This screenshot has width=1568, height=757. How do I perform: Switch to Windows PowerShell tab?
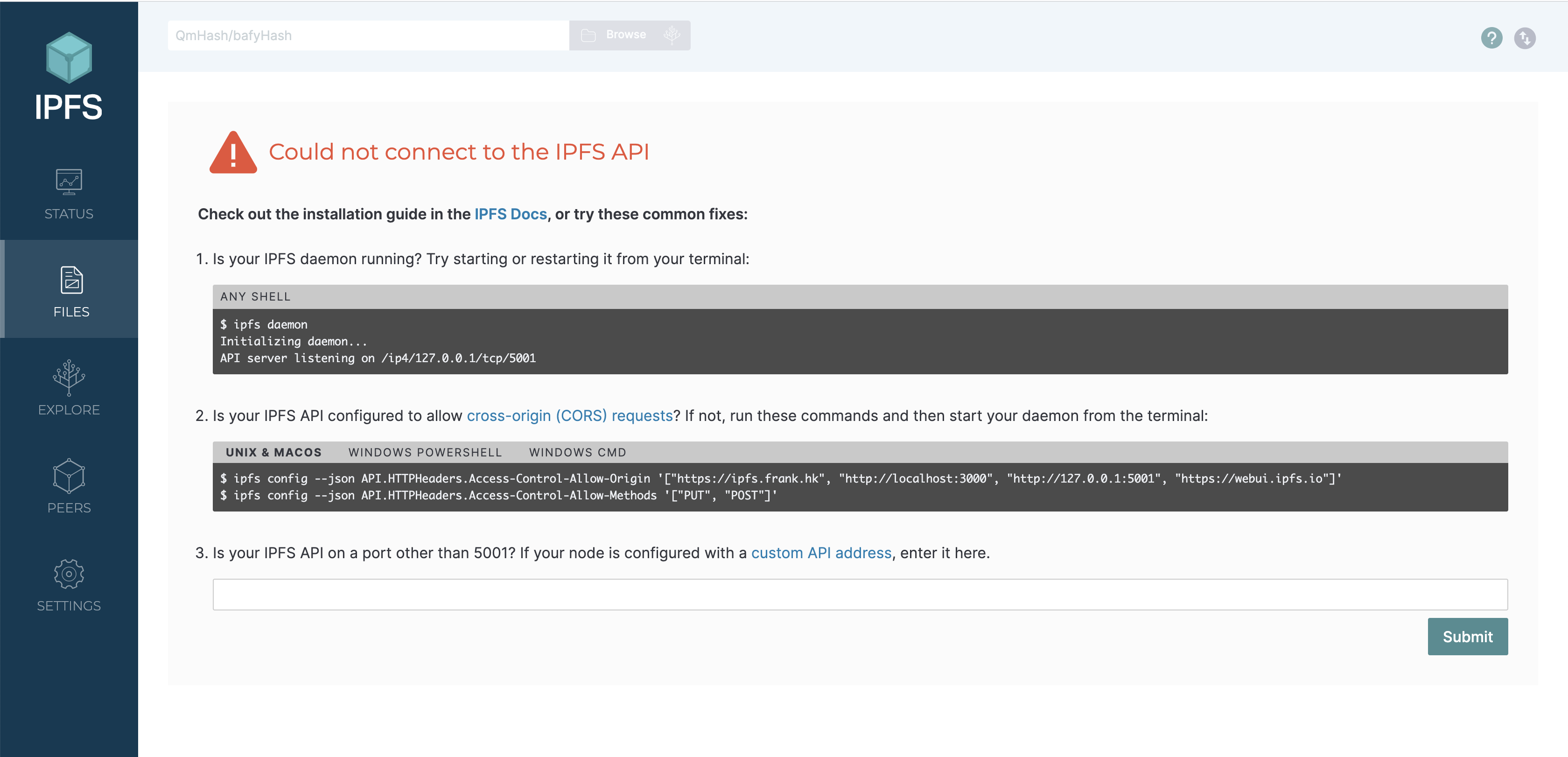[425, 452]
